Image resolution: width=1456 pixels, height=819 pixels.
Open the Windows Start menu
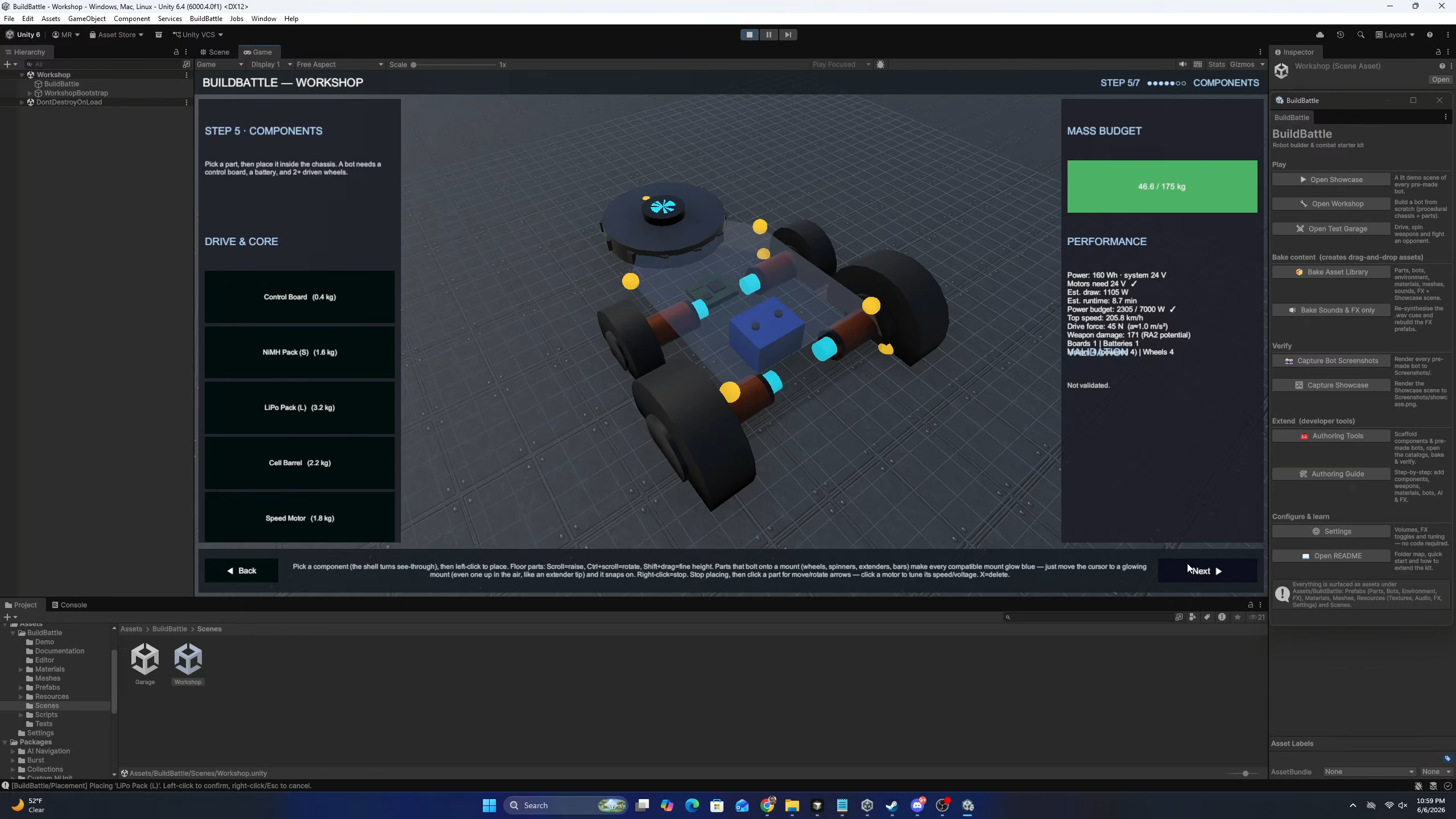(x=489, y=805)
